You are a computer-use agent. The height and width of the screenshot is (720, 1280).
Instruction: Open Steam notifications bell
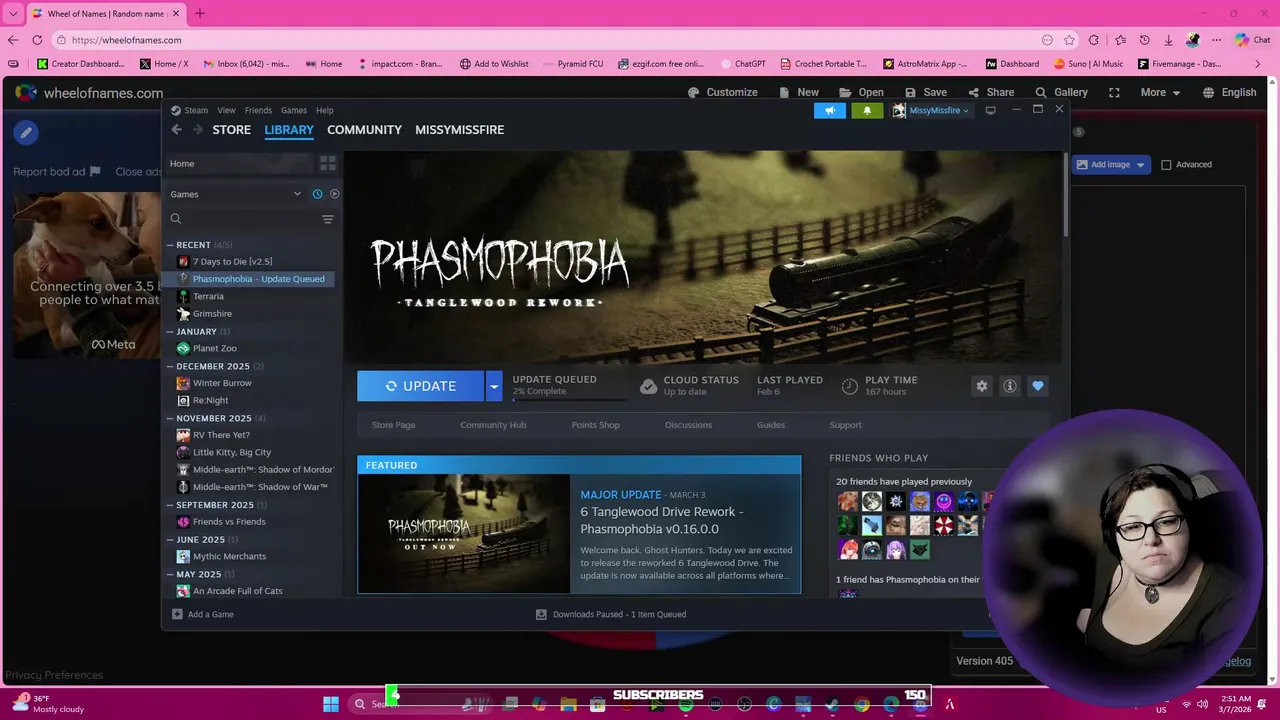867,110
